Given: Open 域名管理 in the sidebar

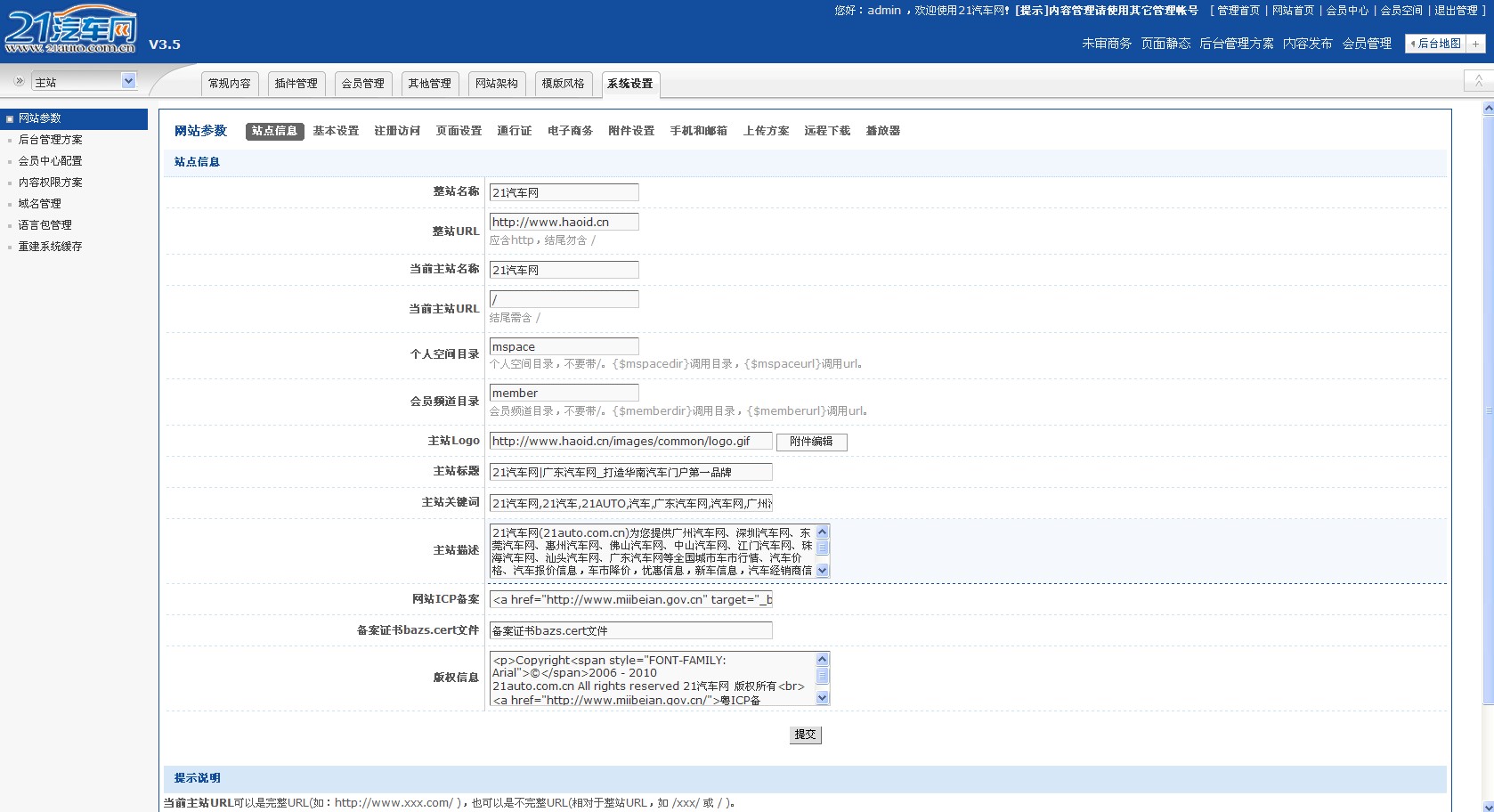Looking at the screenshot, I should point(40,204).
